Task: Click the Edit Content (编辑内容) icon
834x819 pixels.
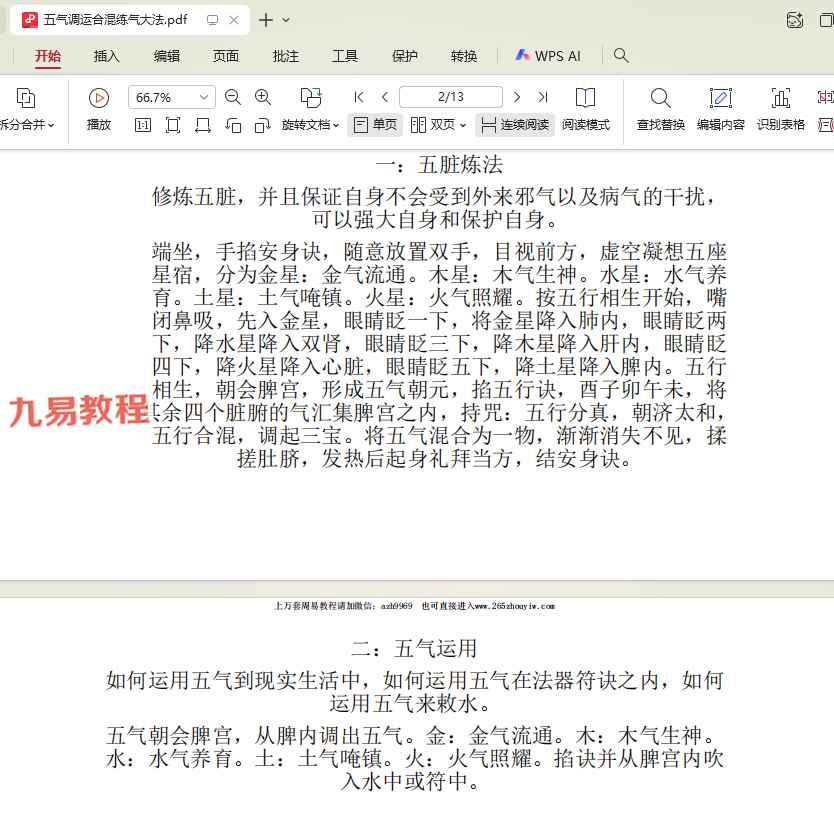Action: click(x=720, y=98)
